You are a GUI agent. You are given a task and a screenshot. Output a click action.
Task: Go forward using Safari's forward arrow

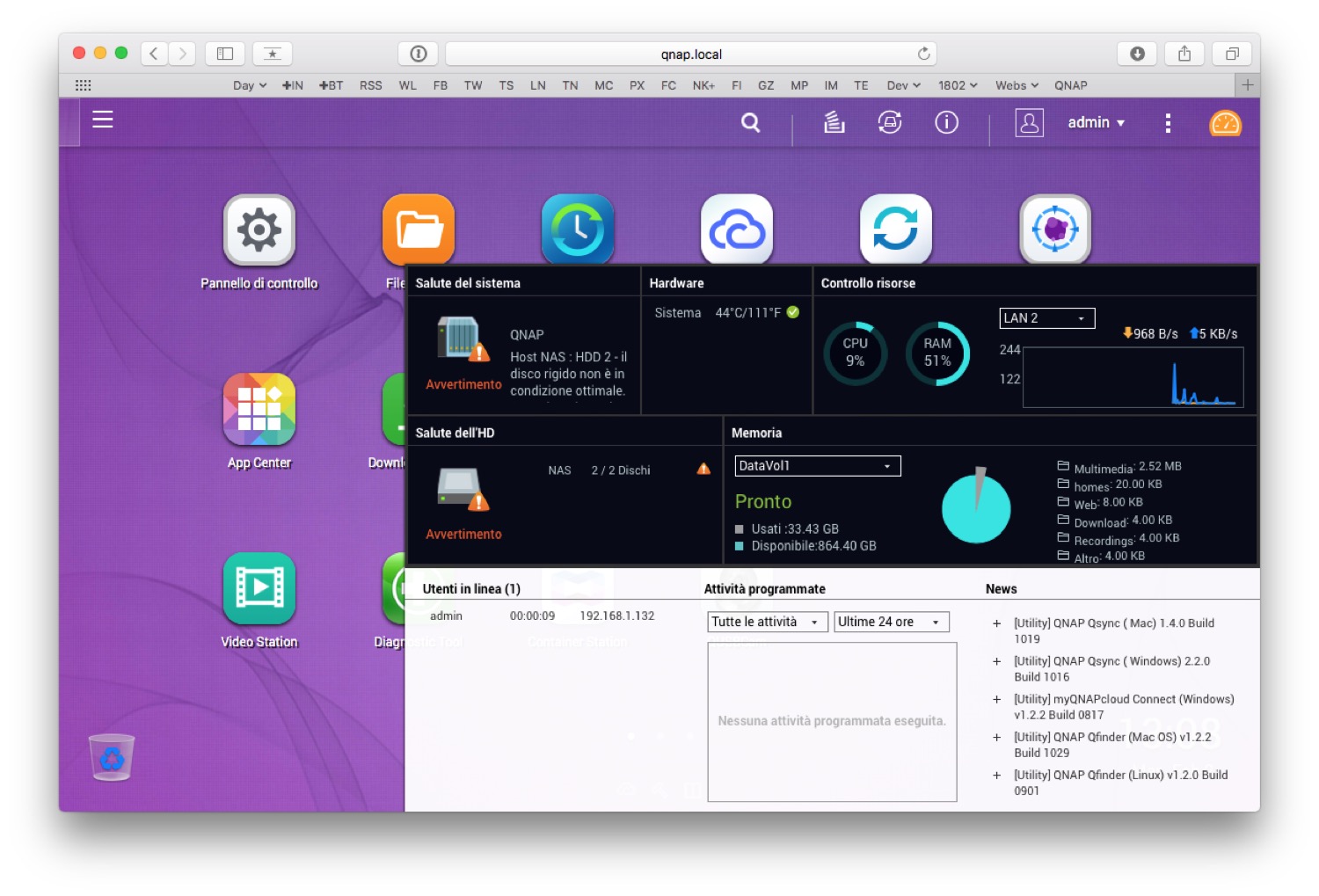pos(182,54)
